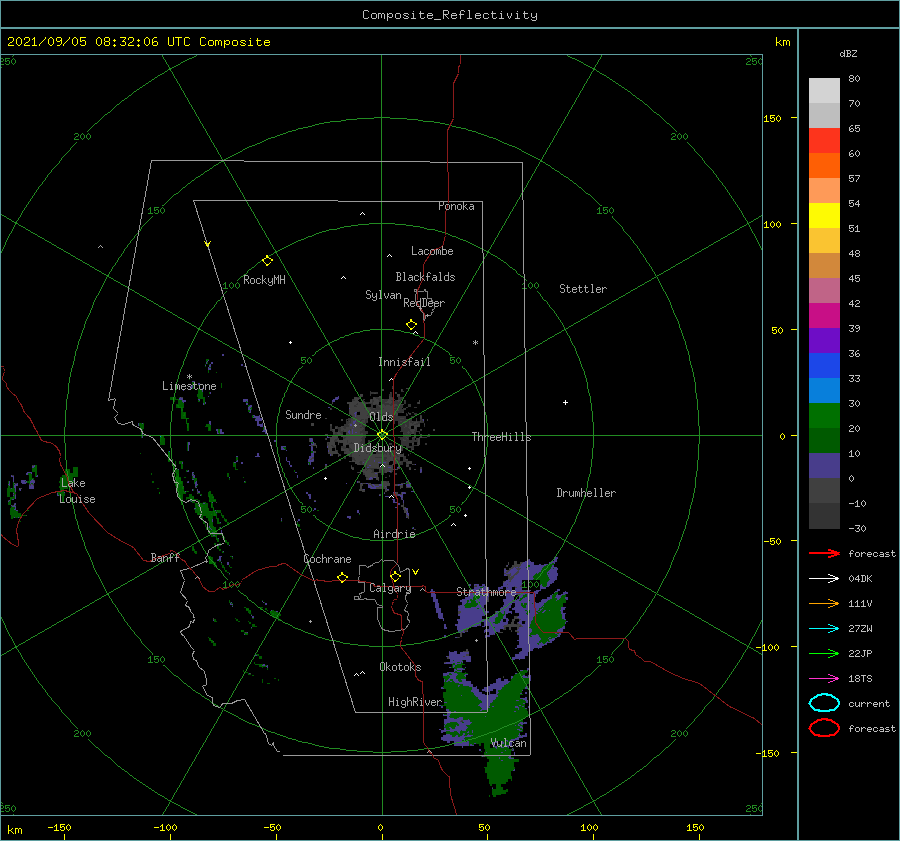Screen dimensions: 900x841
Task: Click the Sundre label
Action: [303, 414]
